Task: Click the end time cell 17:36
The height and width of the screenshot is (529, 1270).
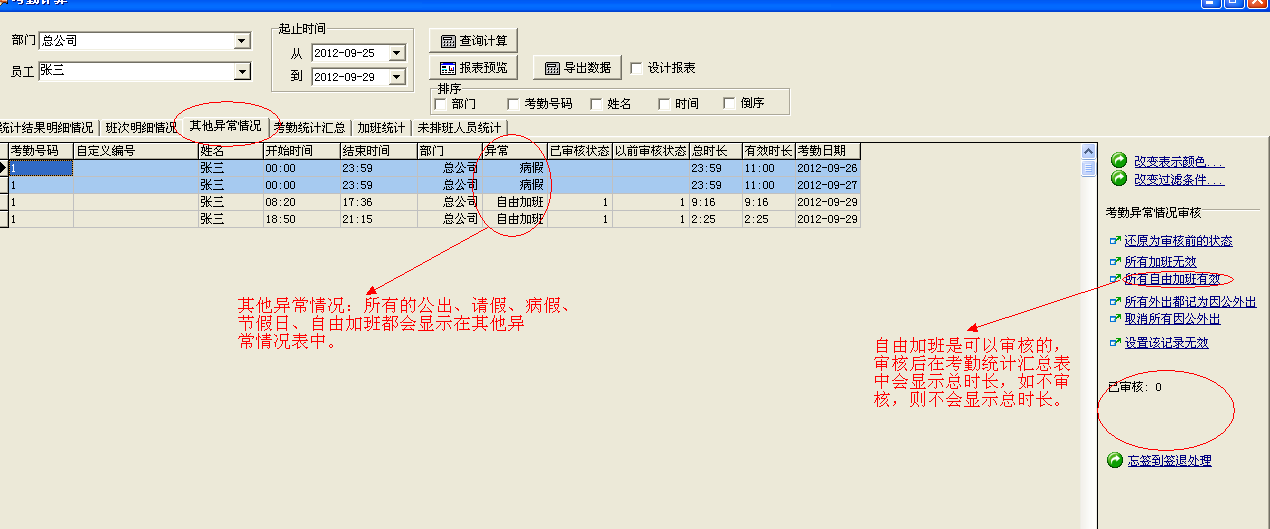Action: (378, 202)
